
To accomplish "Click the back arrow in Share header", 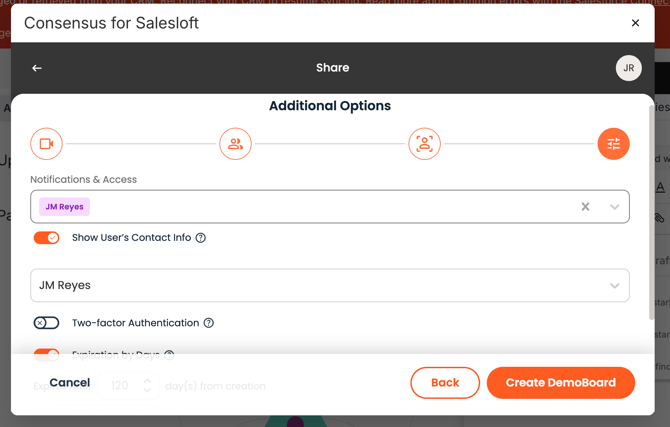I will point(37,68).
